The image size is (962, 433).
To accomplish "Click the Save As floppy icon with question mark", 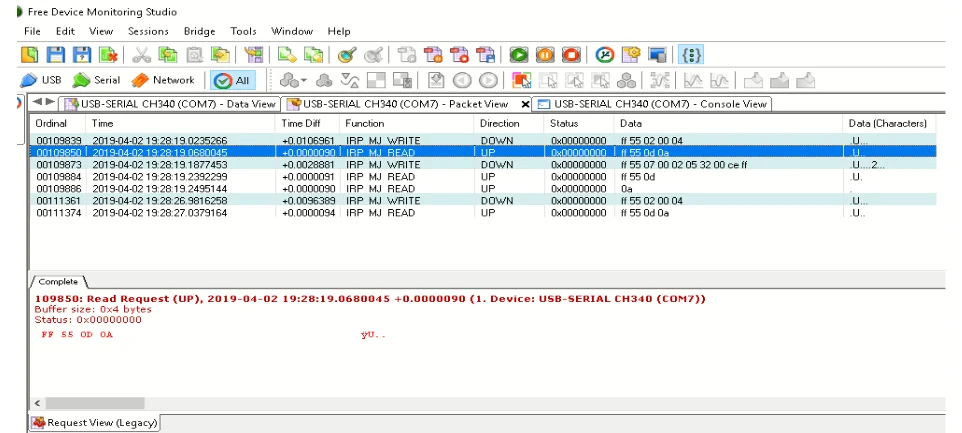I will (82, 55).
